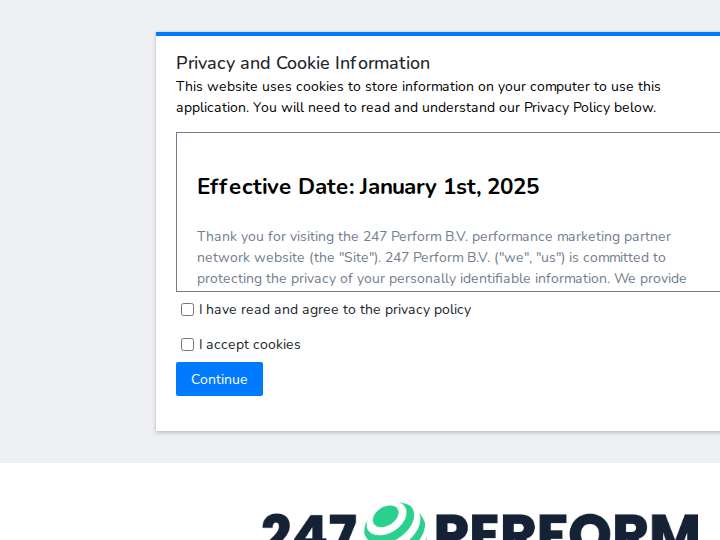The image size is (720, 540).
Task: Click the blue Continue button
Action: [219, 379]
